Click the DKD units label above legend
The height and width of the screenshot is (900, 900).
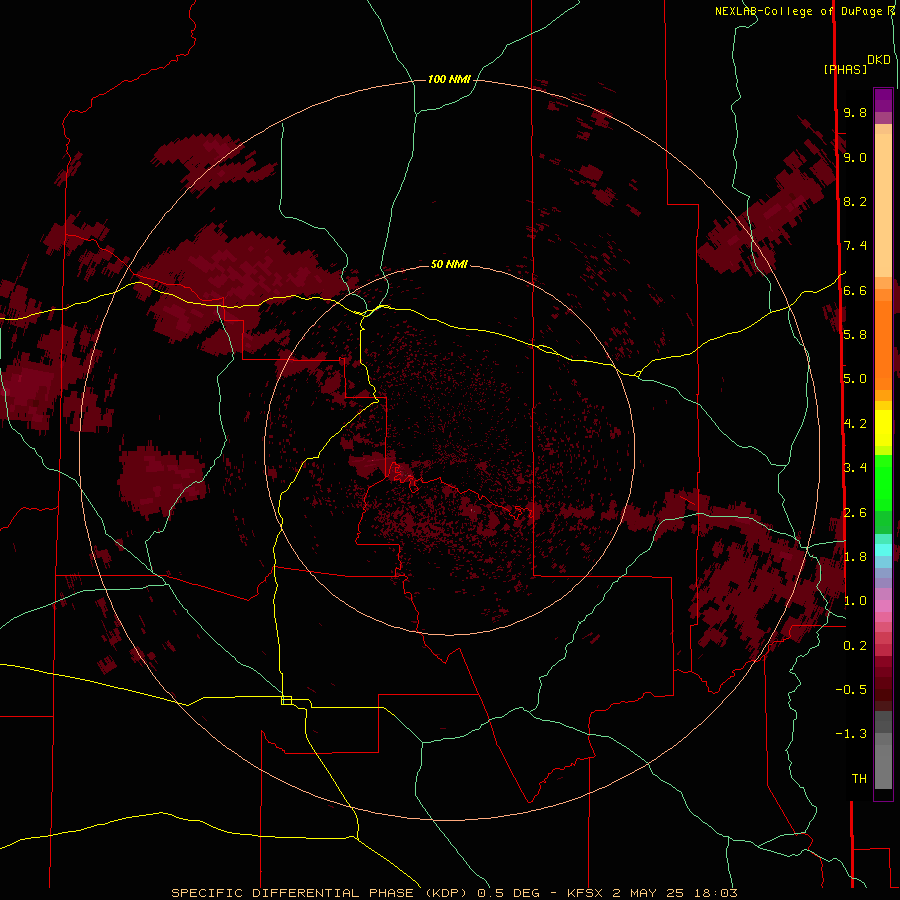[879, 60]
